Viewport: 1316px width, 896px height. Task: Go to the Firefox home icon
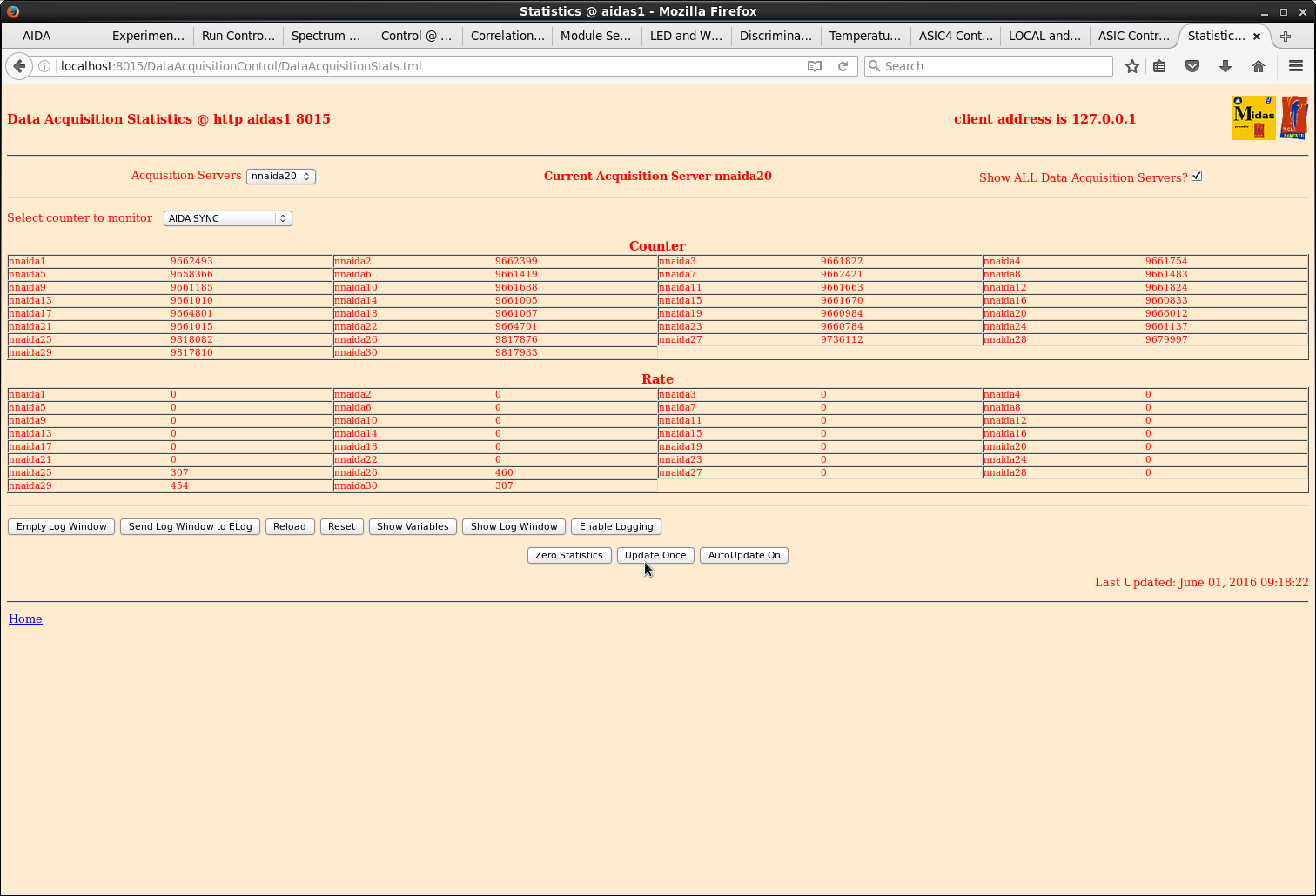pyautogui.click(x=1258, y=66)
